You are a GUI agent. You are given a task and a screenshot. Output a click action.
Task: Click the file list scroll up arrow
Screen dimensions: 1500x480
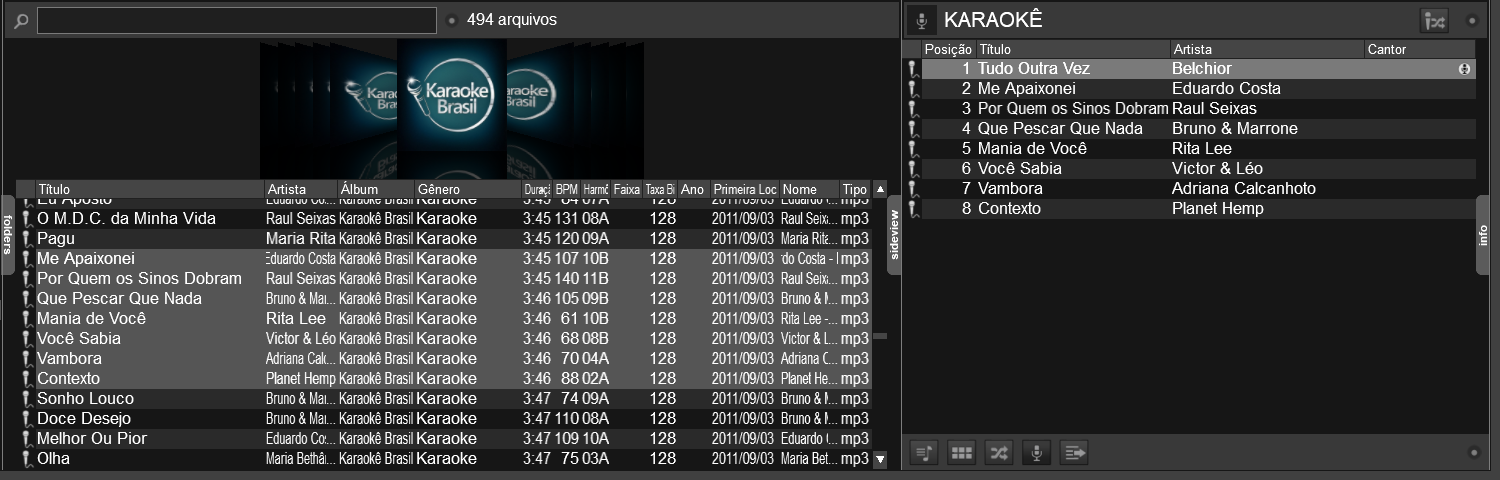[x=880, y=188]
